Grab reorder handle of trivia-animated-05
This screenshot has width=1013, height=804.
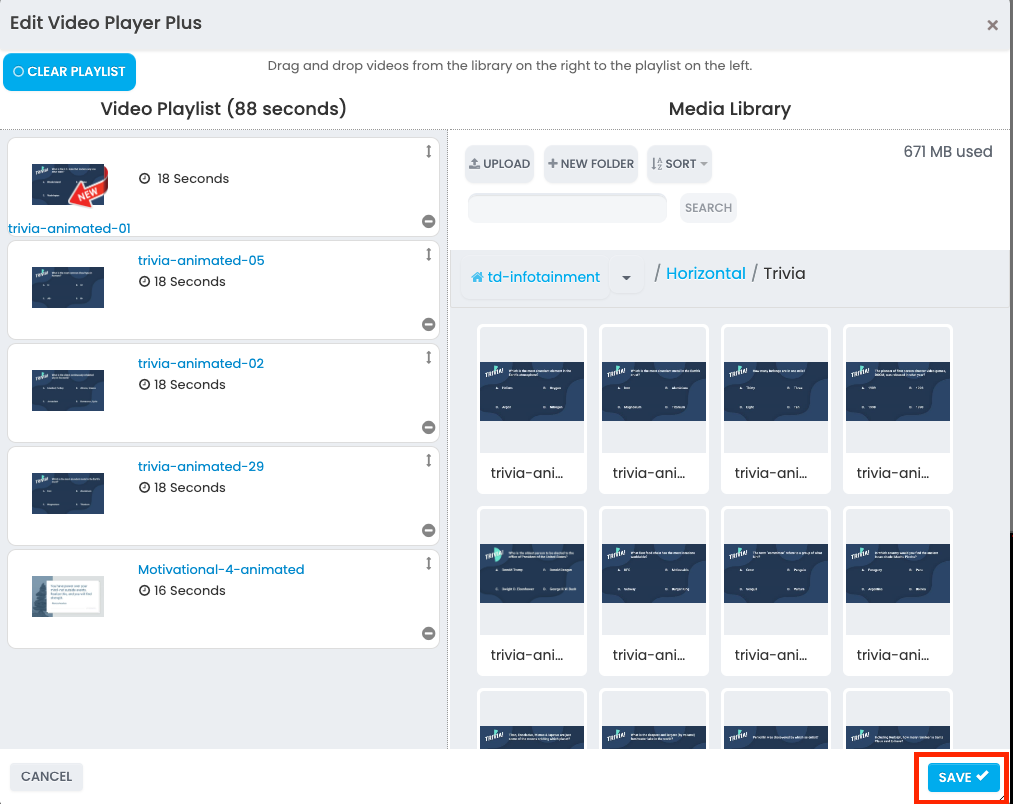(428, 255)
